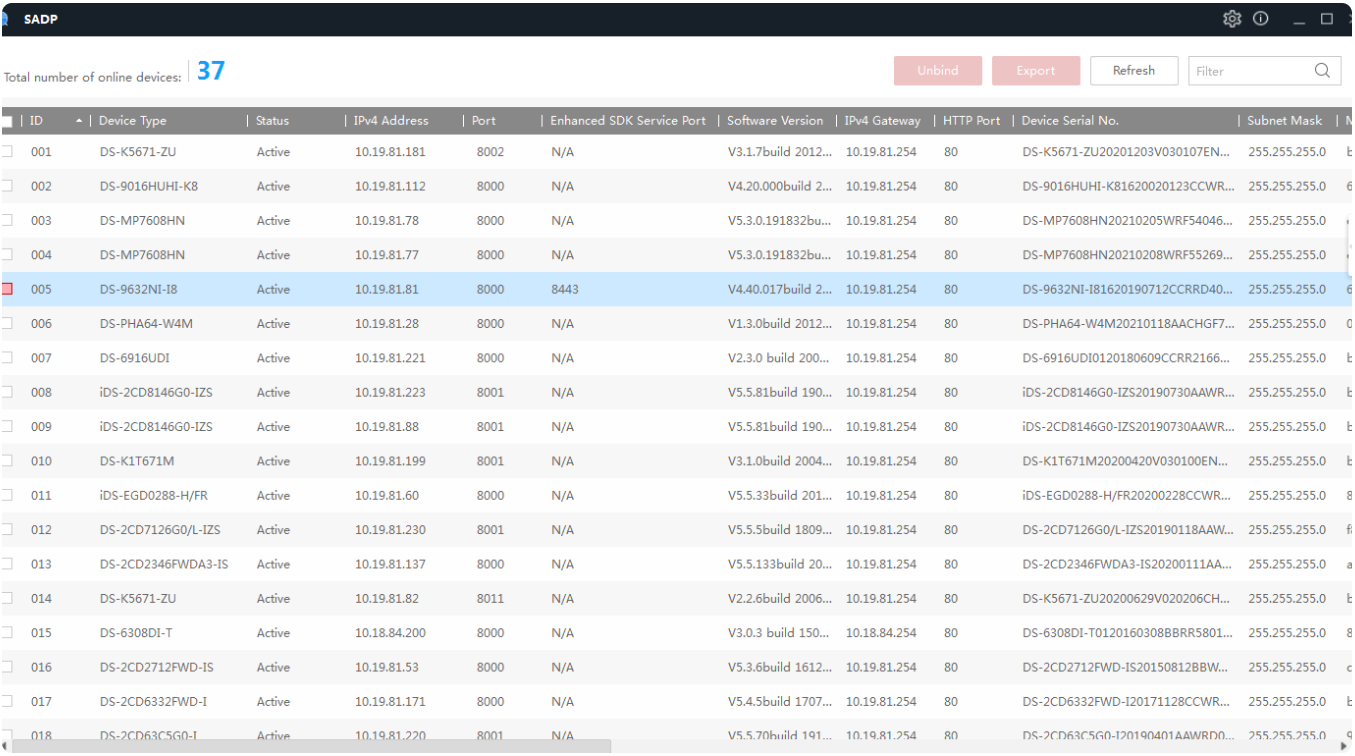The height and width of the screenshot is (756, 1355).
Task: Maximize the SADP window
Action: click(1327, 19)
